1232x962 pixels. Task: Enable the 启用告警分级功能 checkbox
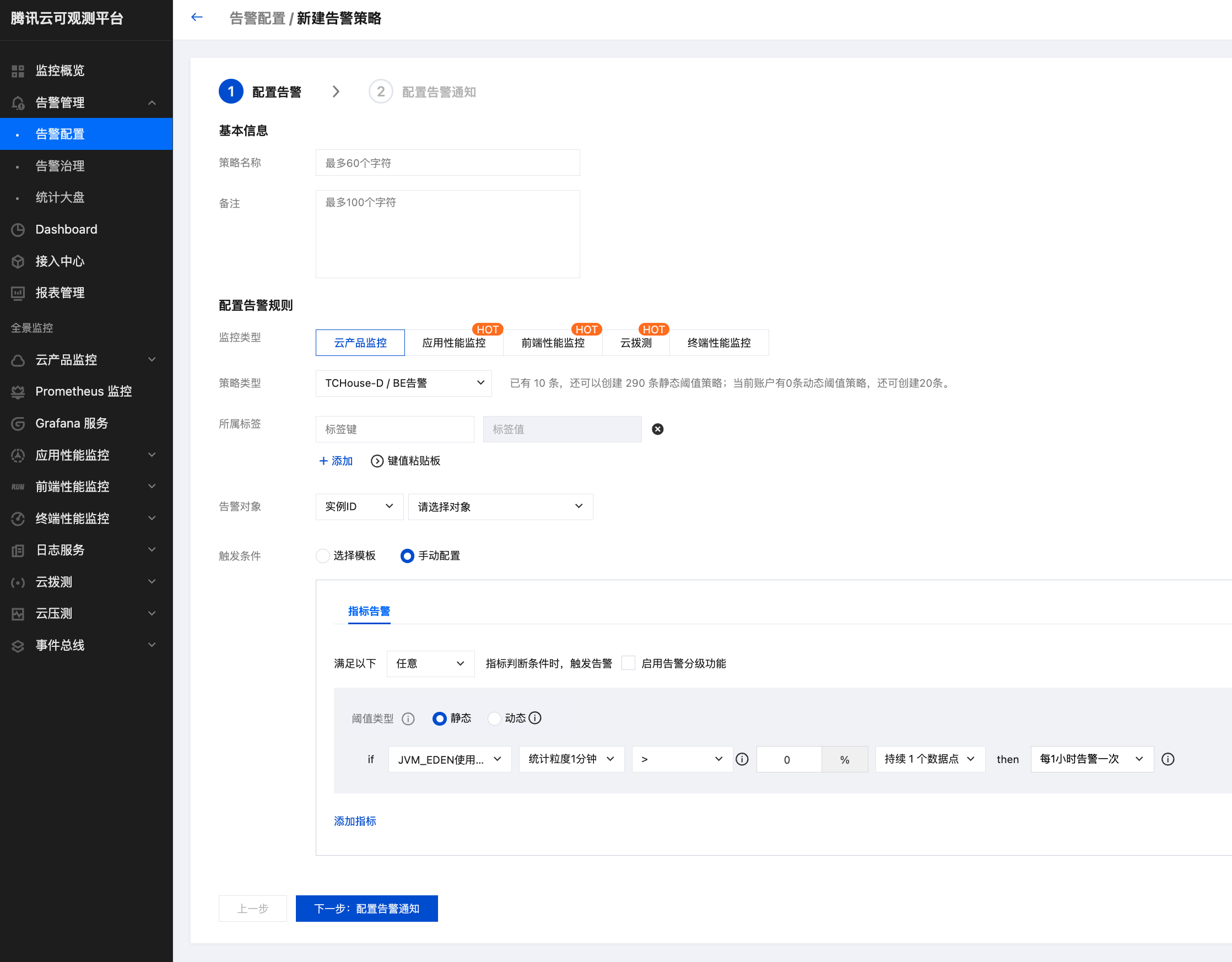(628, 663)
